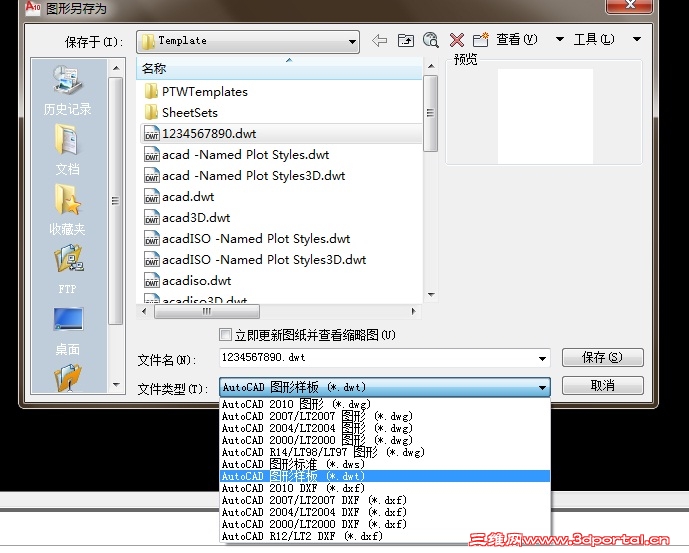Open the search the Web icon
Image resolution: width=689 pixels, height=553 pixels.
pos(431,40)
